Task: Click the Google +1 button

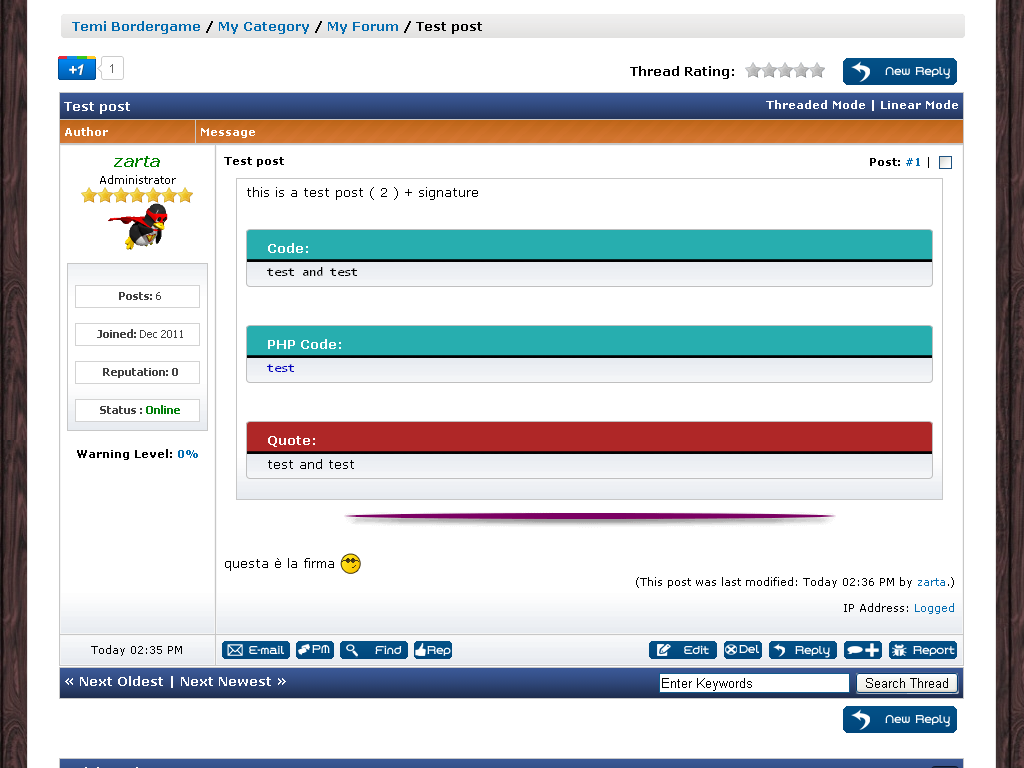Action: pos(77,69)
